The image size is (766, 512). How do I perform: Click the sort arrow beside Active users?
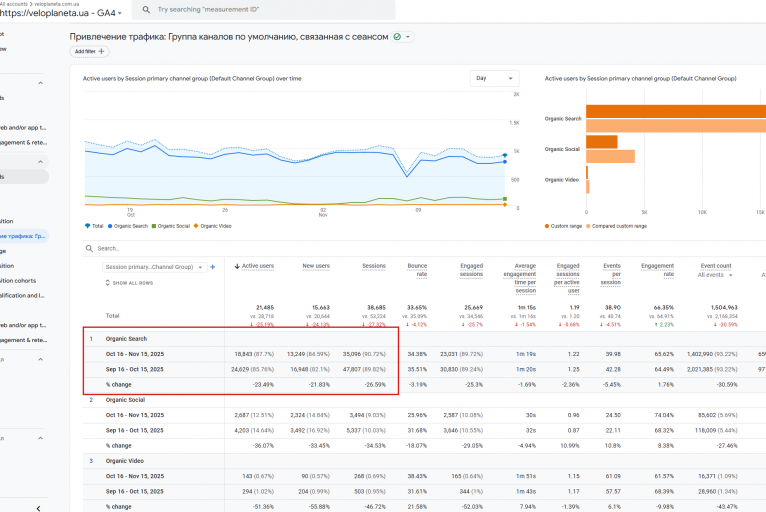[238, 267]
